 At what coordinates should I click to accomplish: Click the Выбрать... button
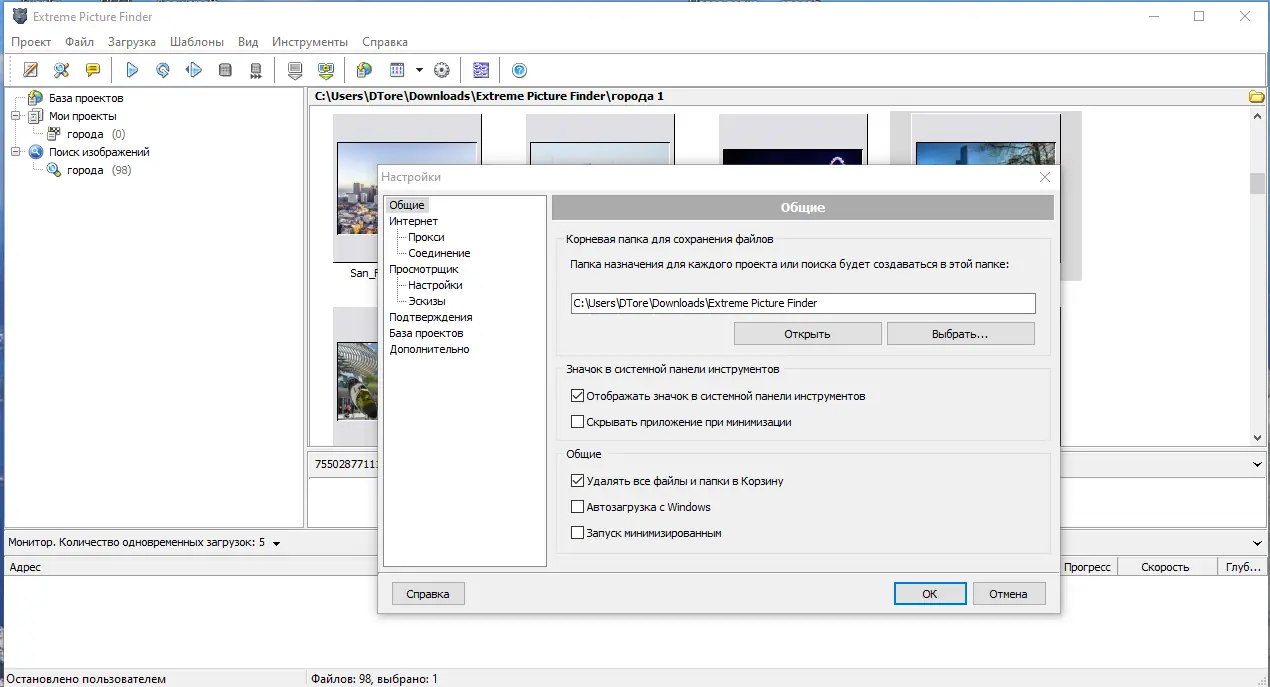pos(961,333)
